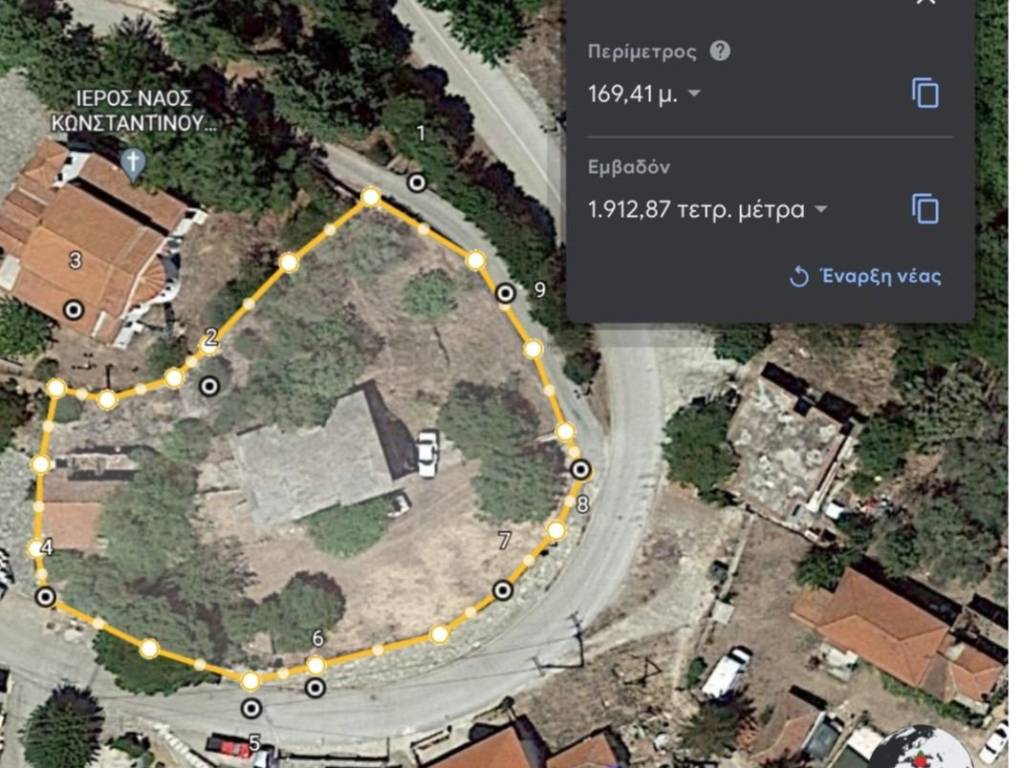Click the target marker next to number 9
1024x768 pixels.
[x=506, y=293]
